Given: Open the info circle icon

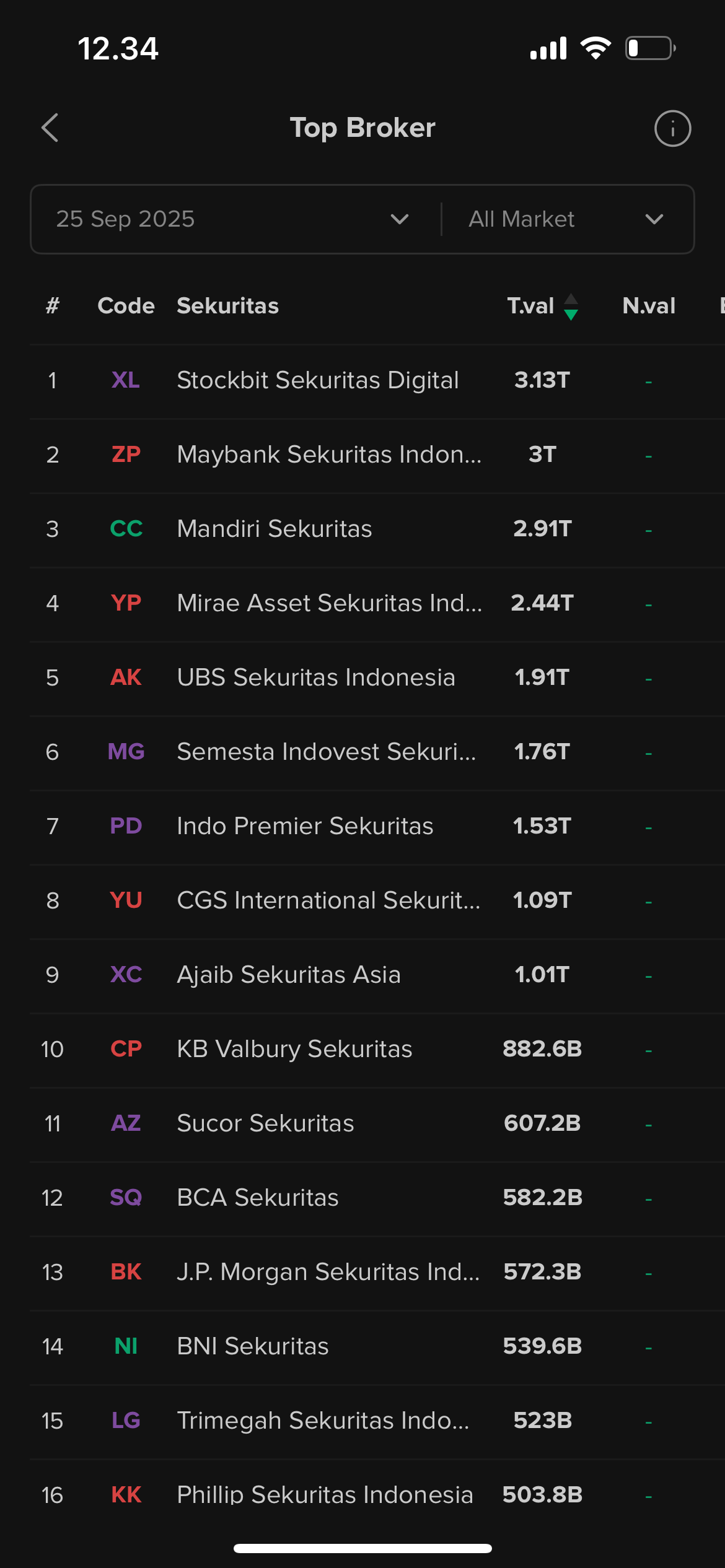Looking at the screenshot, I should (672, 128).
